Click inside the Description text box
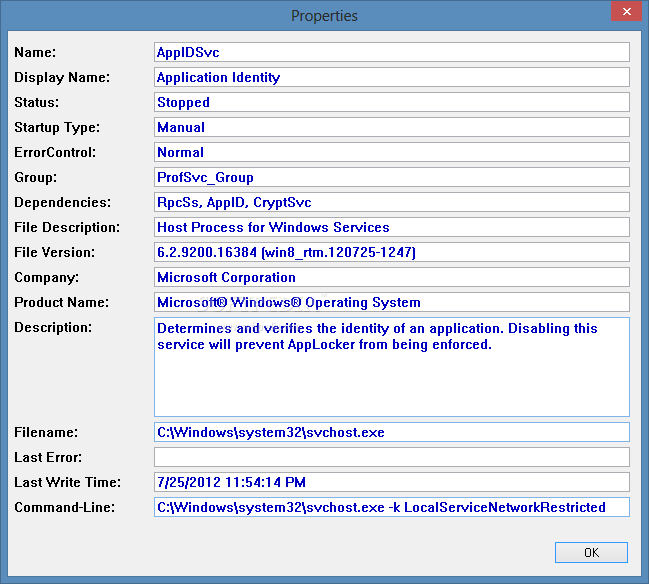Screen dimensions: 649x584 coord(392,367)
